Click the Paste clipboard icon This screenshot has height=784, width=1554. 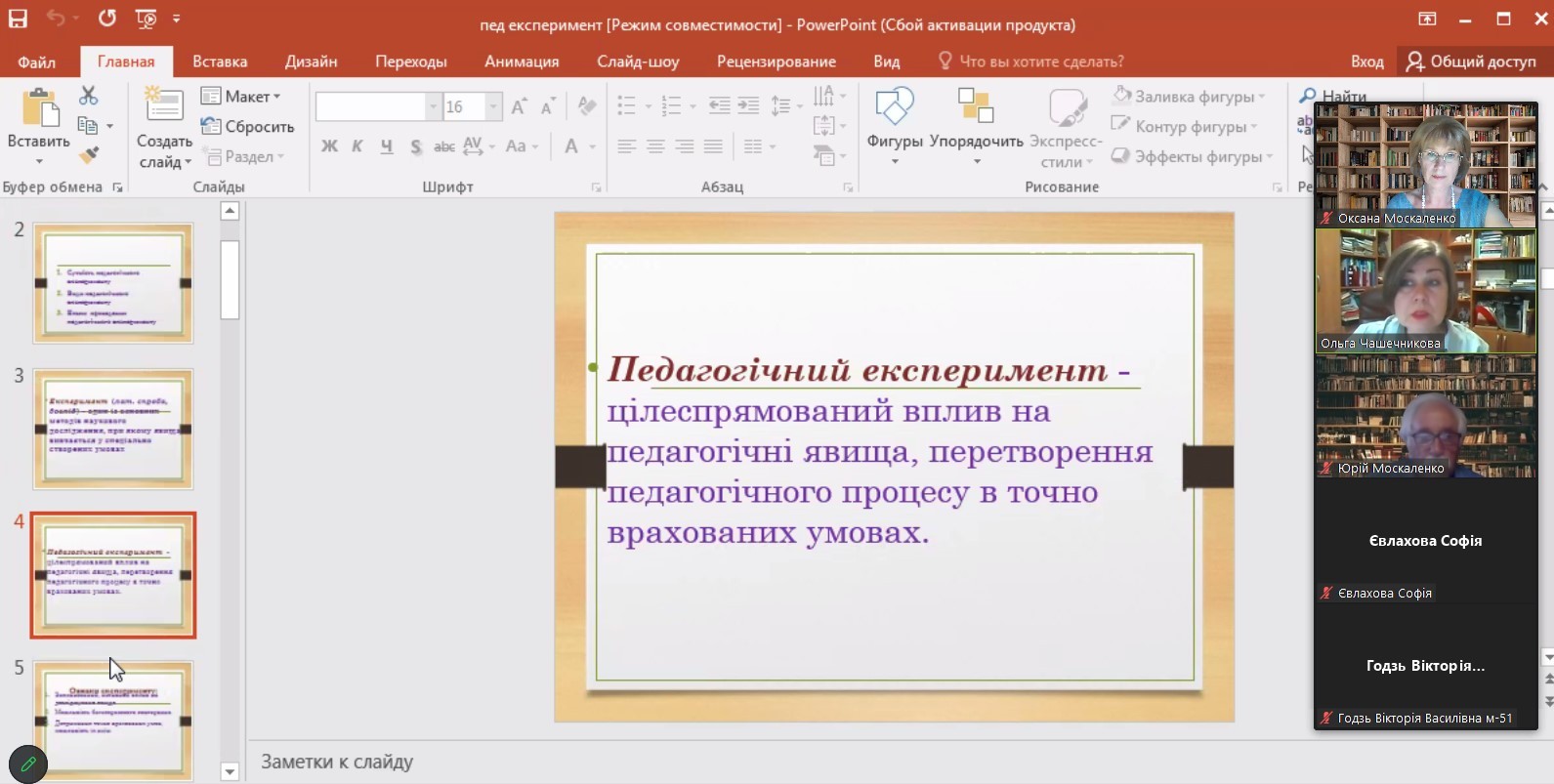point(39,108)
